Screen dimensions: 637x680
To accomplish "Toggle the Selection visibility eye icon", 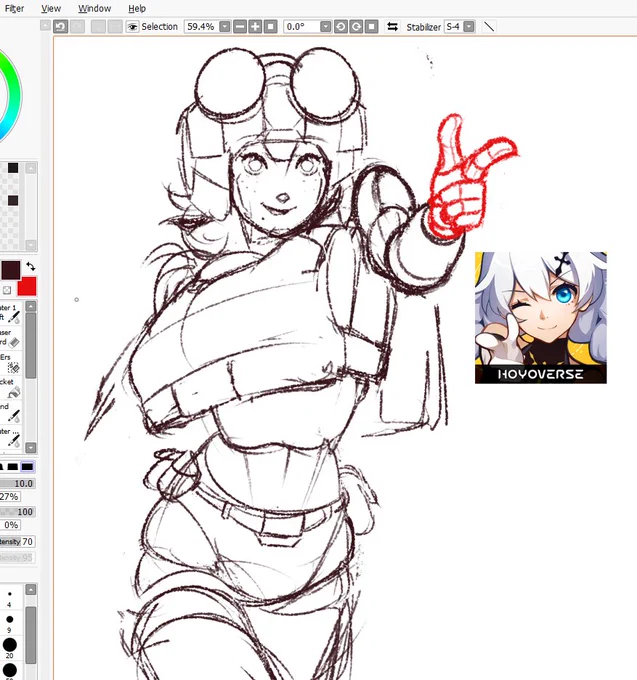I will (x=132, y=27).
